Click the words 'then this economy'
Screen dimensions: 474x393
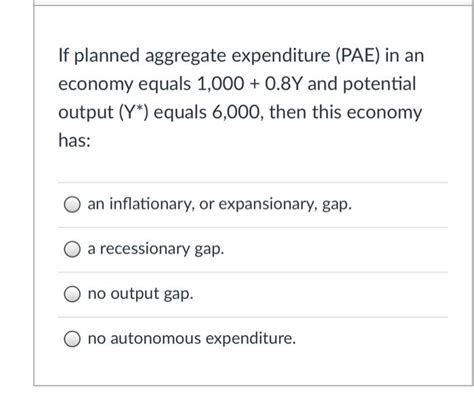tap(346, 113)
